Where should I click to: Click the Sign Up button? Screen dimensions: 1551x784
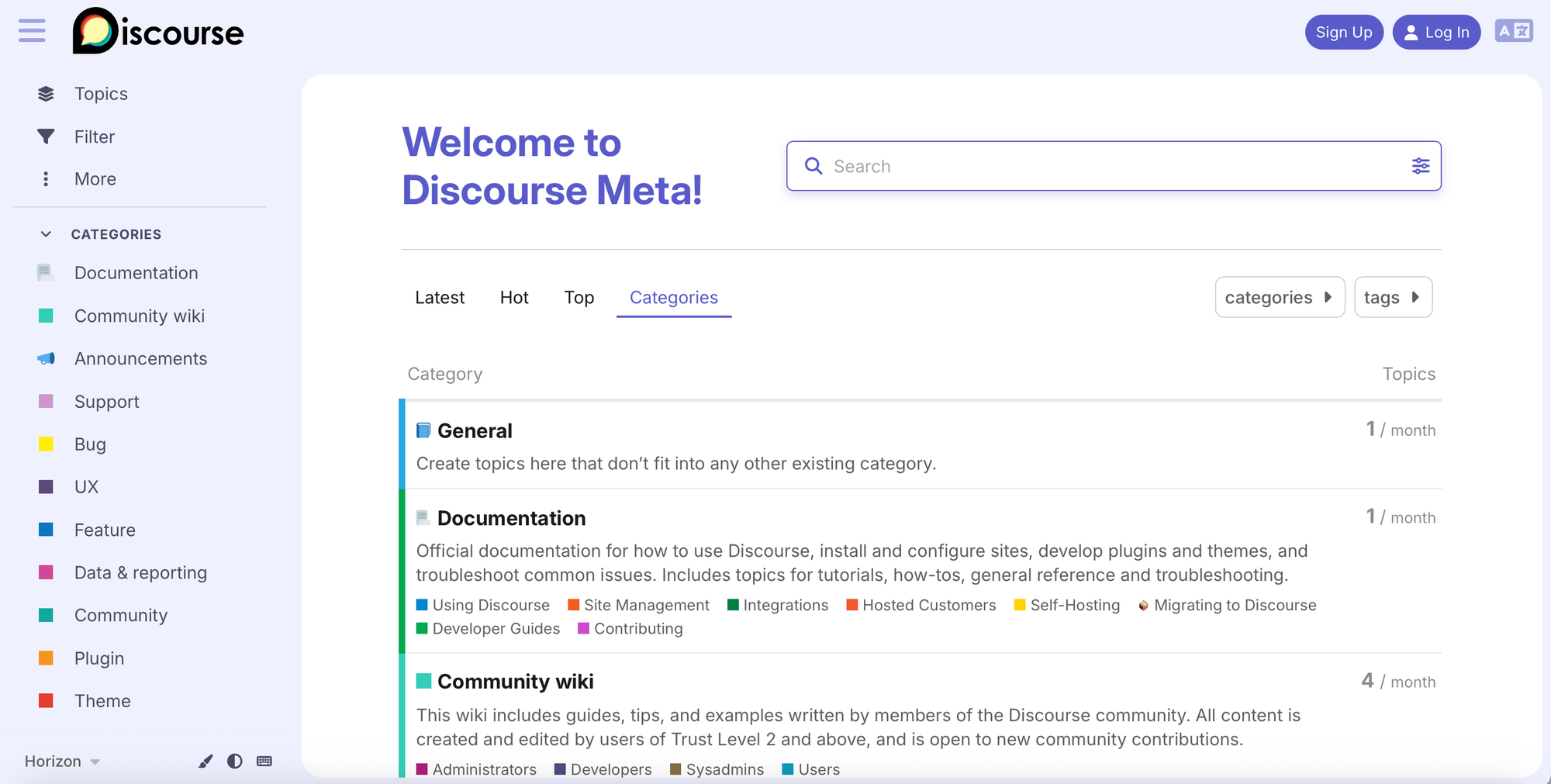pyautogui.click(x=1344, y=32)
